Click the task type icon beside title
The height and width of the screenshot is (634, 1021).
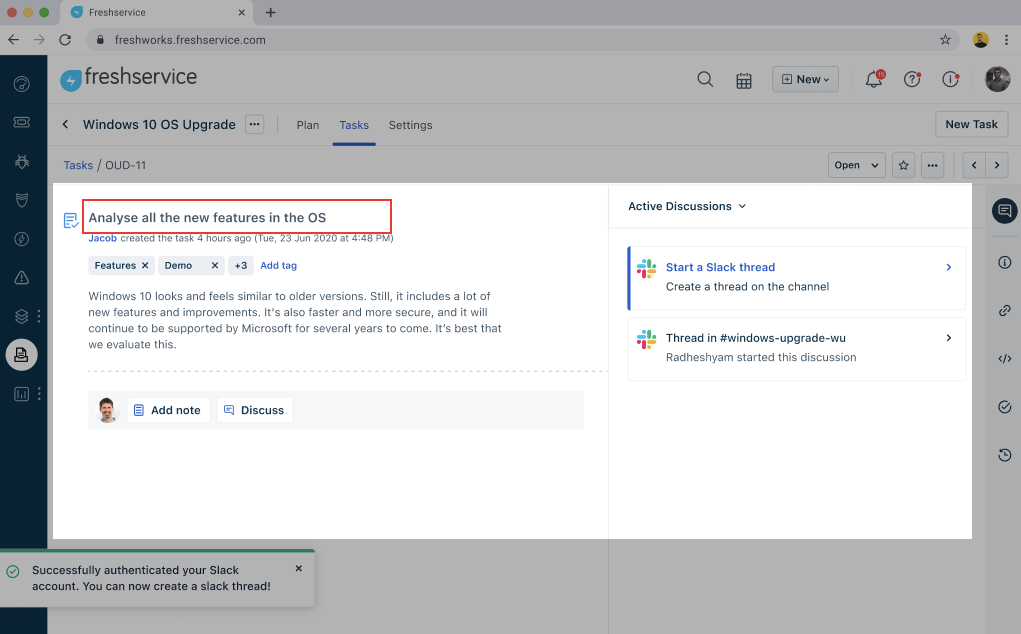click(71, 221)
